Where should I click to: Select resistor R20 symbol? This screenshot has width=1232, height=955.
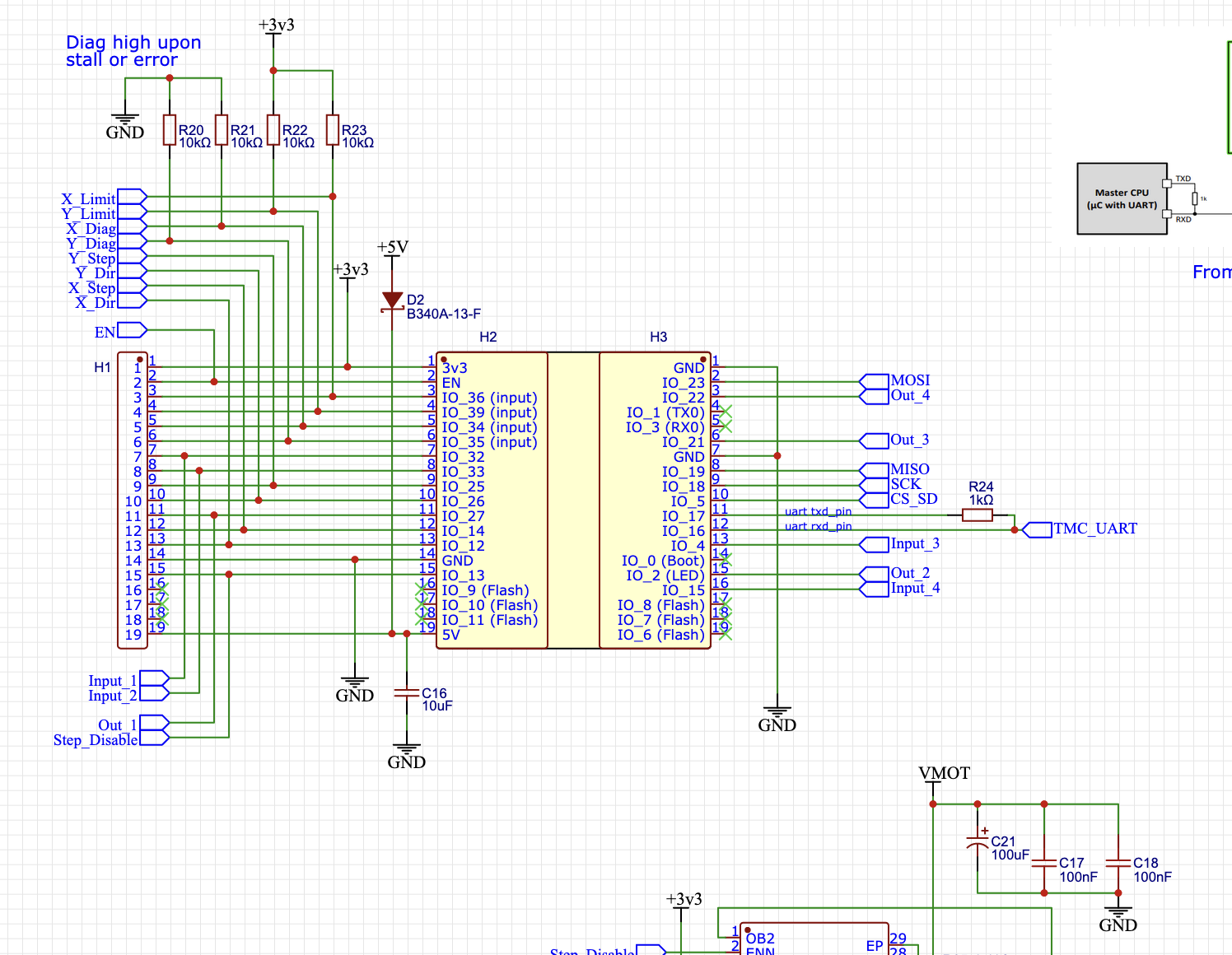tap(170, 130)
